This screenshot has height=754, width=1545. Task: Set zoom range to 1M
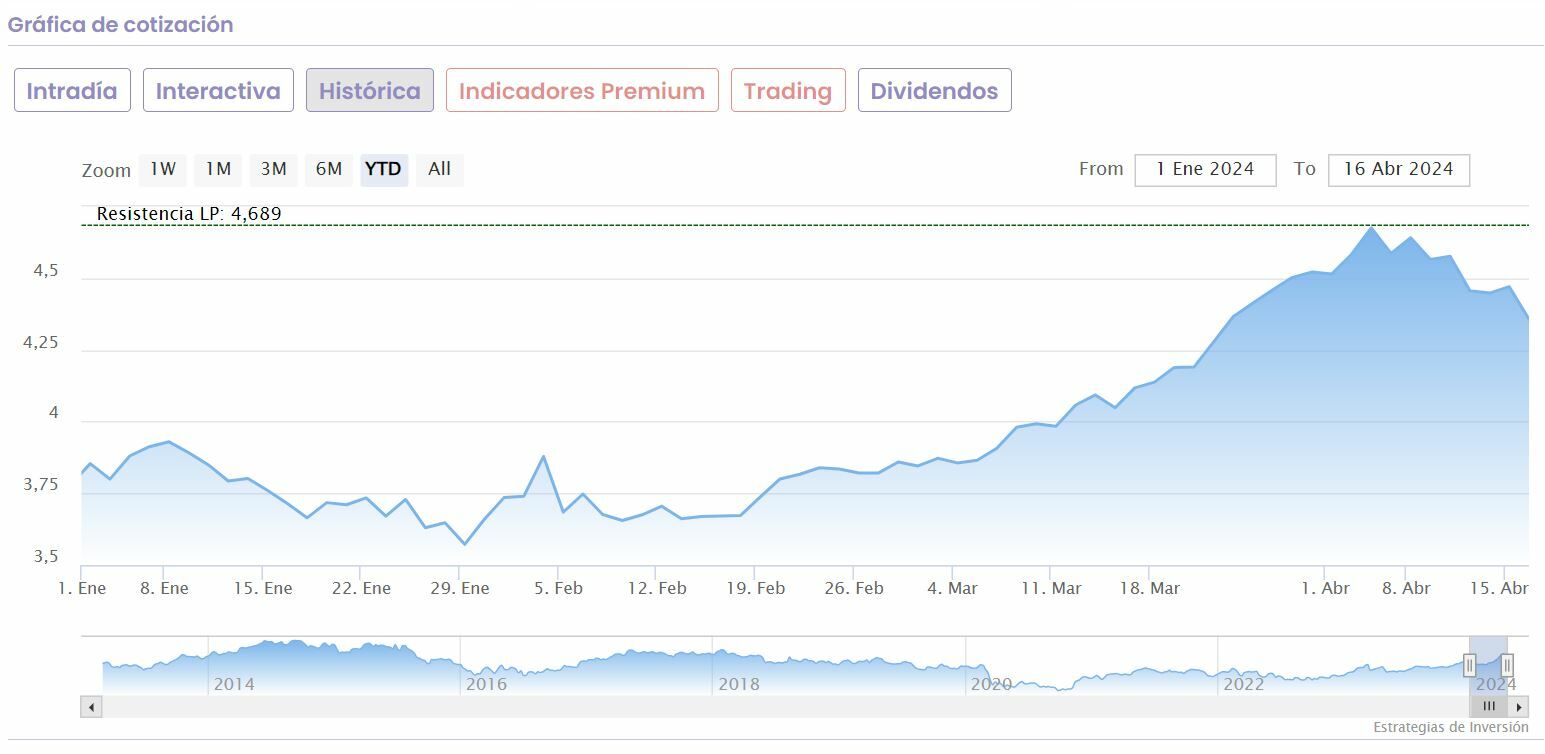218,170
